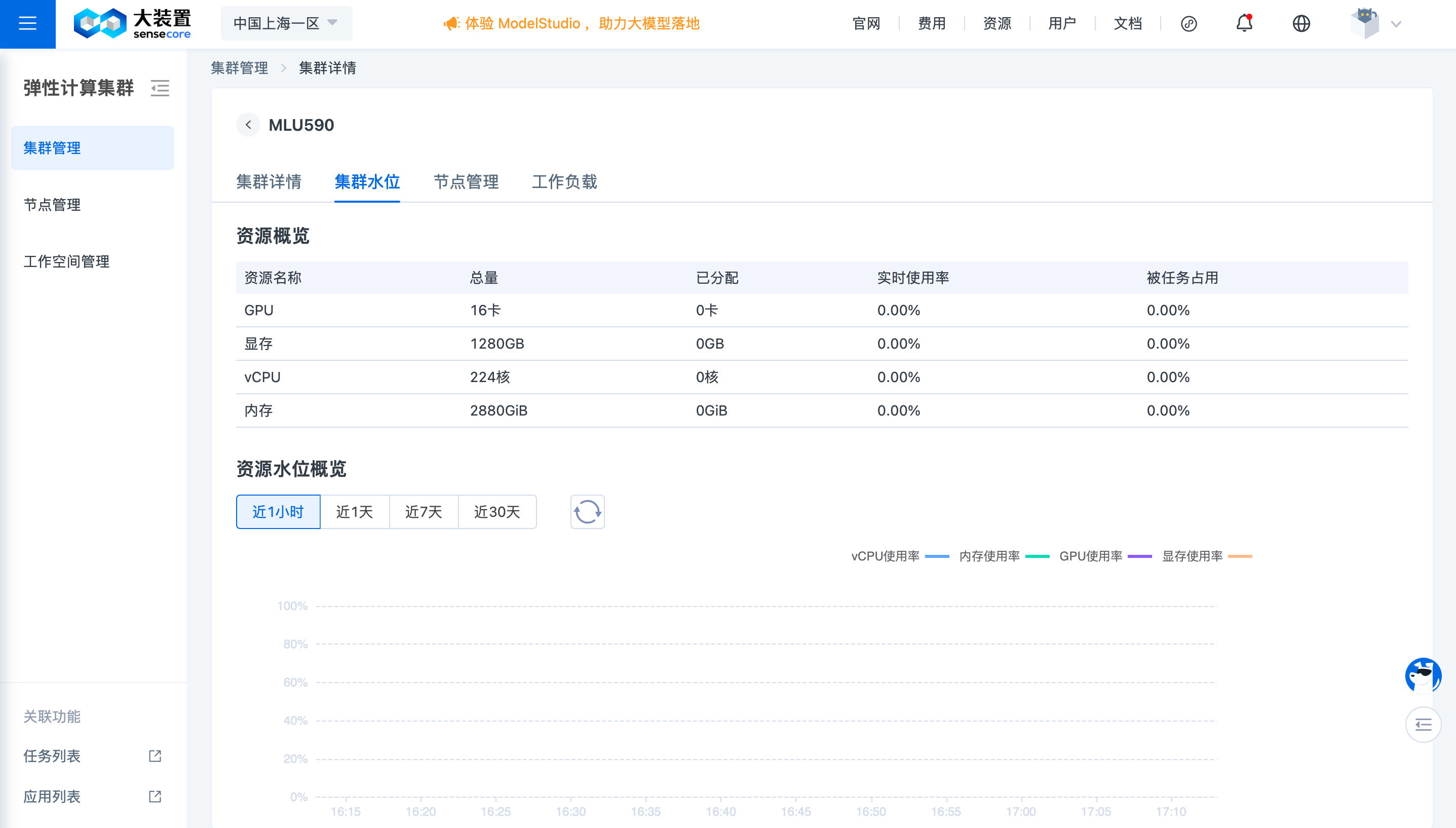Switch to the 集群水位 tab
The image size is (1456, 828).
[x=367, y=182]
